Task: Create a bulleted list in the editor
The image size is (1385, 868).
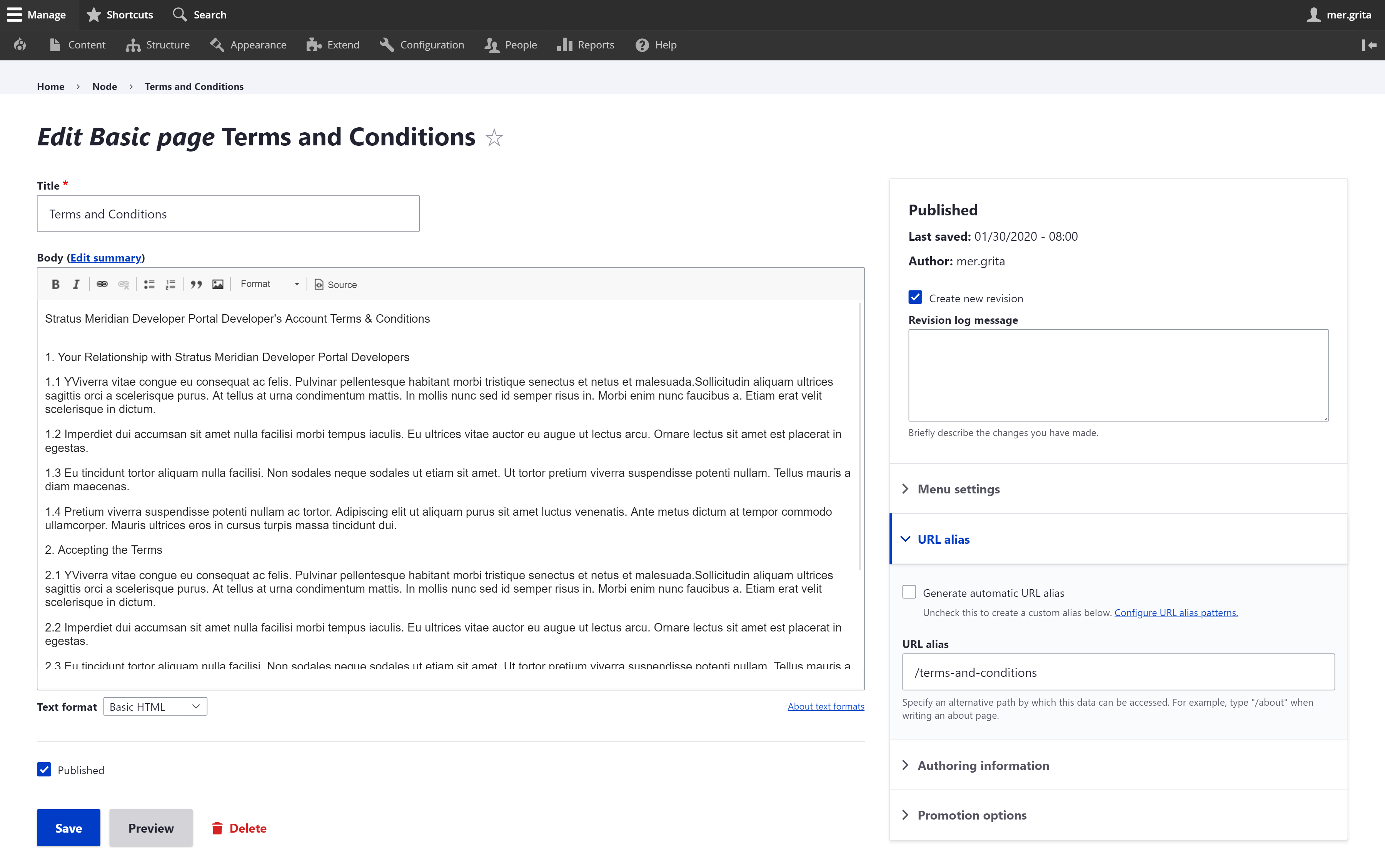Action: point(149,283)
